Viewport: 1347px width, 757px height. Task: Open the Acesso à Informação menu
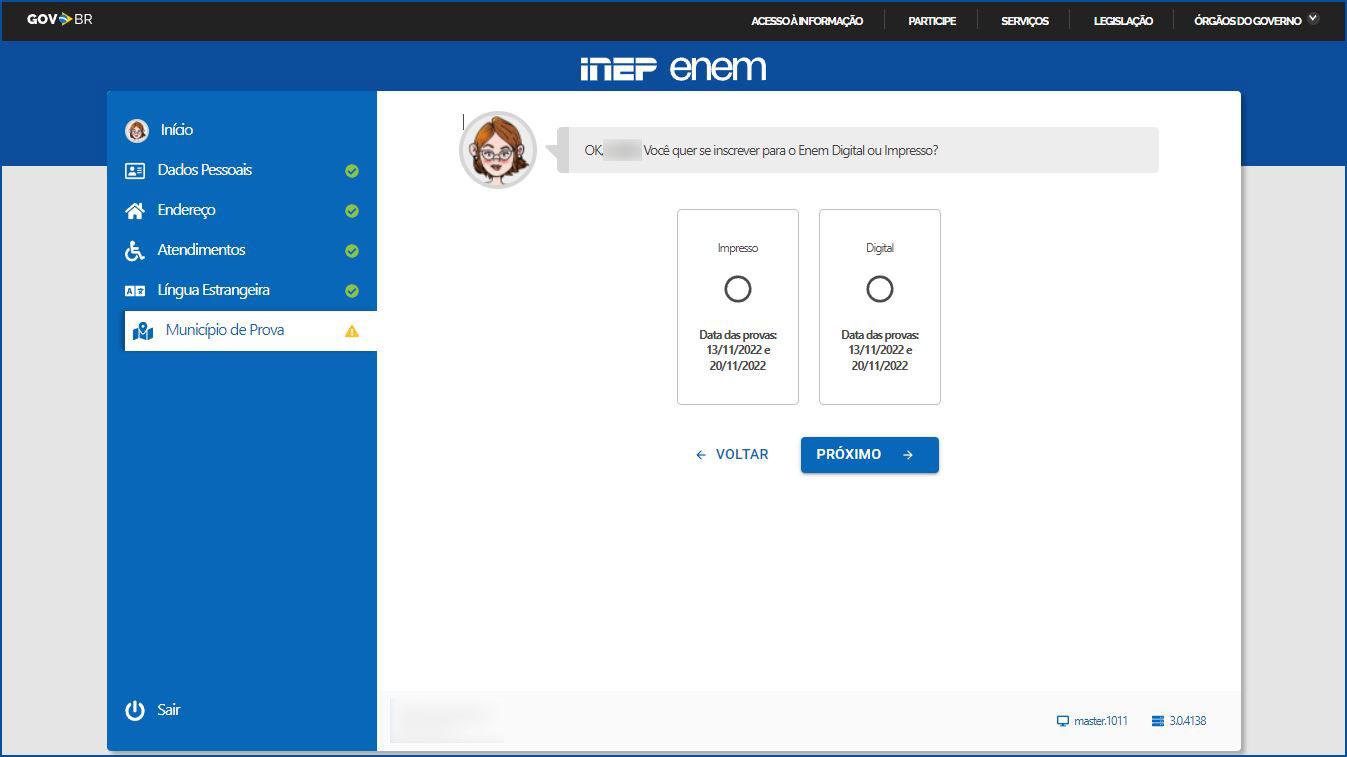(807, 21)
